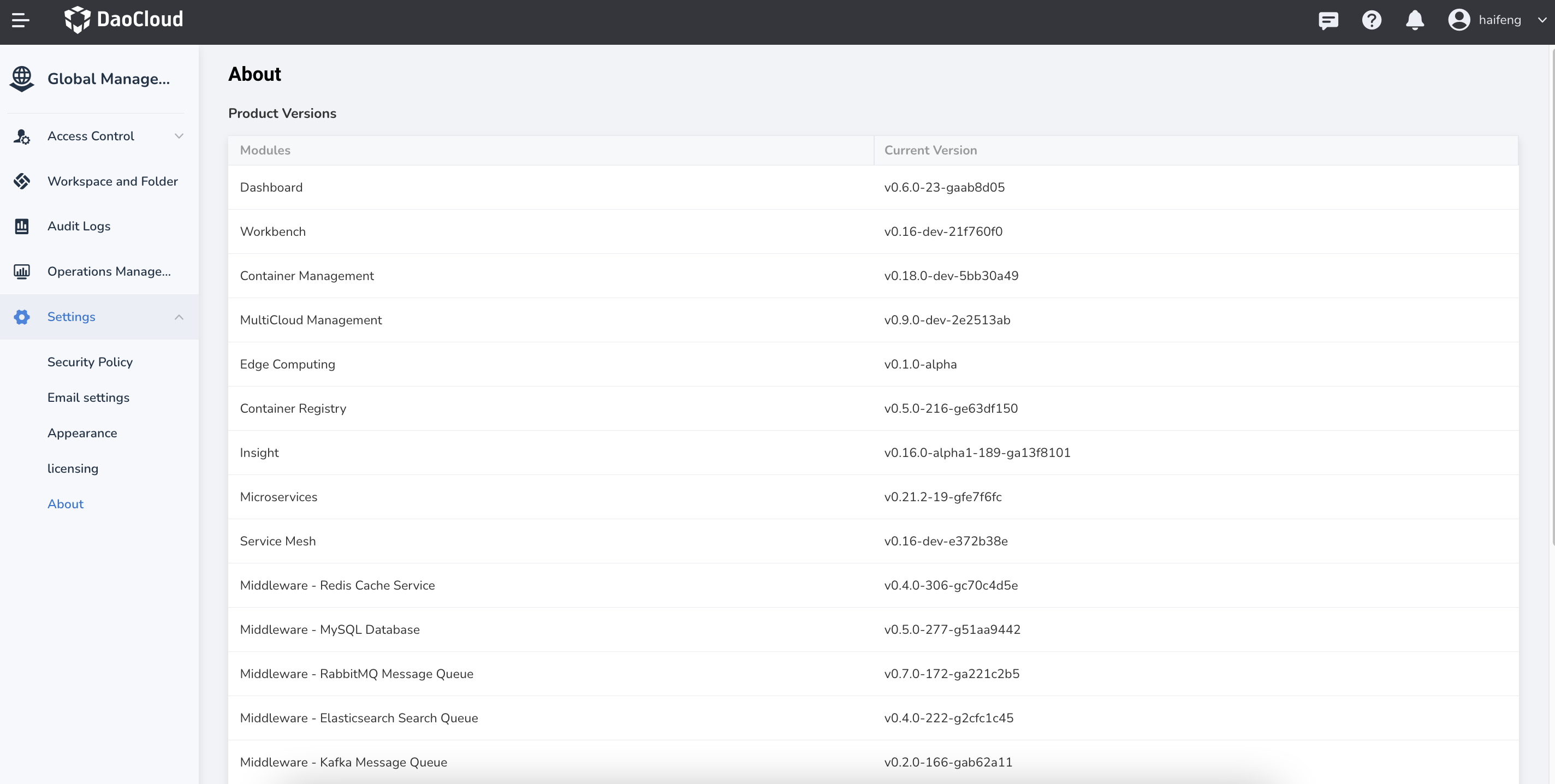Select the Insight module name
This screenshot has width=1555, height=784.
pyautogui.click(x=259, y=453)
